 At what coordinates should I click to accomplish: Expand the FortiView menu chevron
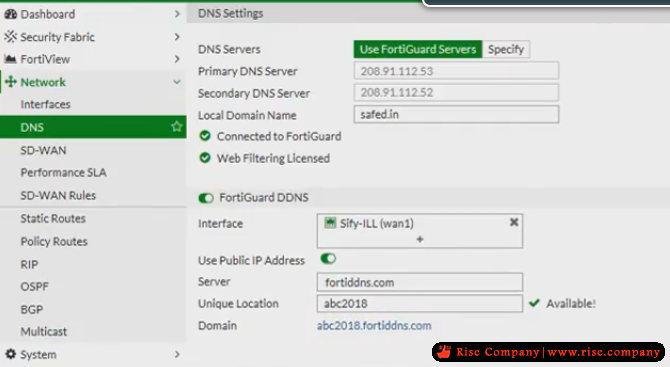(177, 59)
